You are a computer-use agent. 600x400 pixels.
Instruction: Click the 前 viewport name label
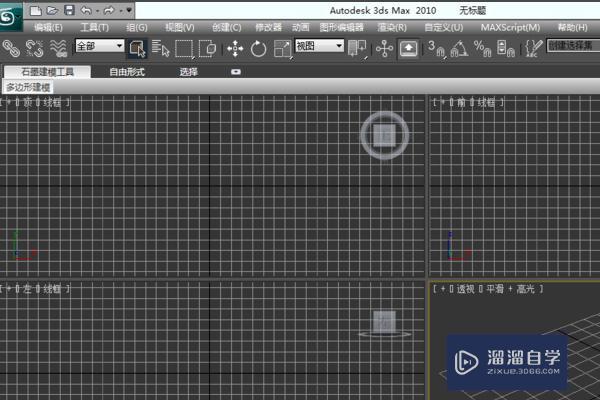click(x=461, y=103)
